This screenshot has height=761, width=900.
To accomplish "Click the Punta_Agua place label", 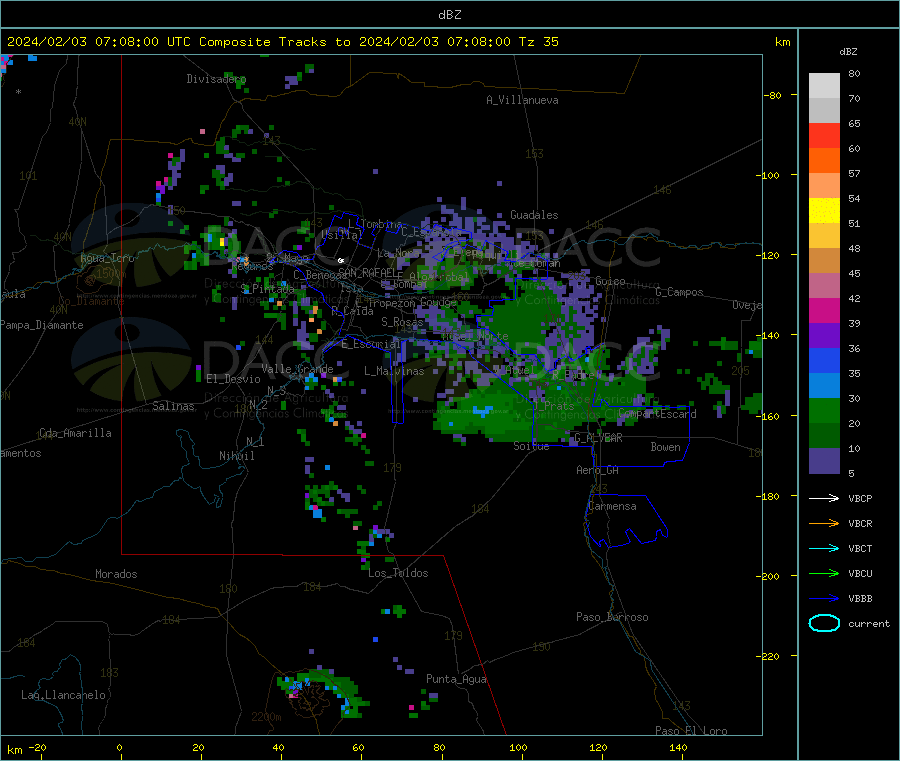I will [456, 679].
